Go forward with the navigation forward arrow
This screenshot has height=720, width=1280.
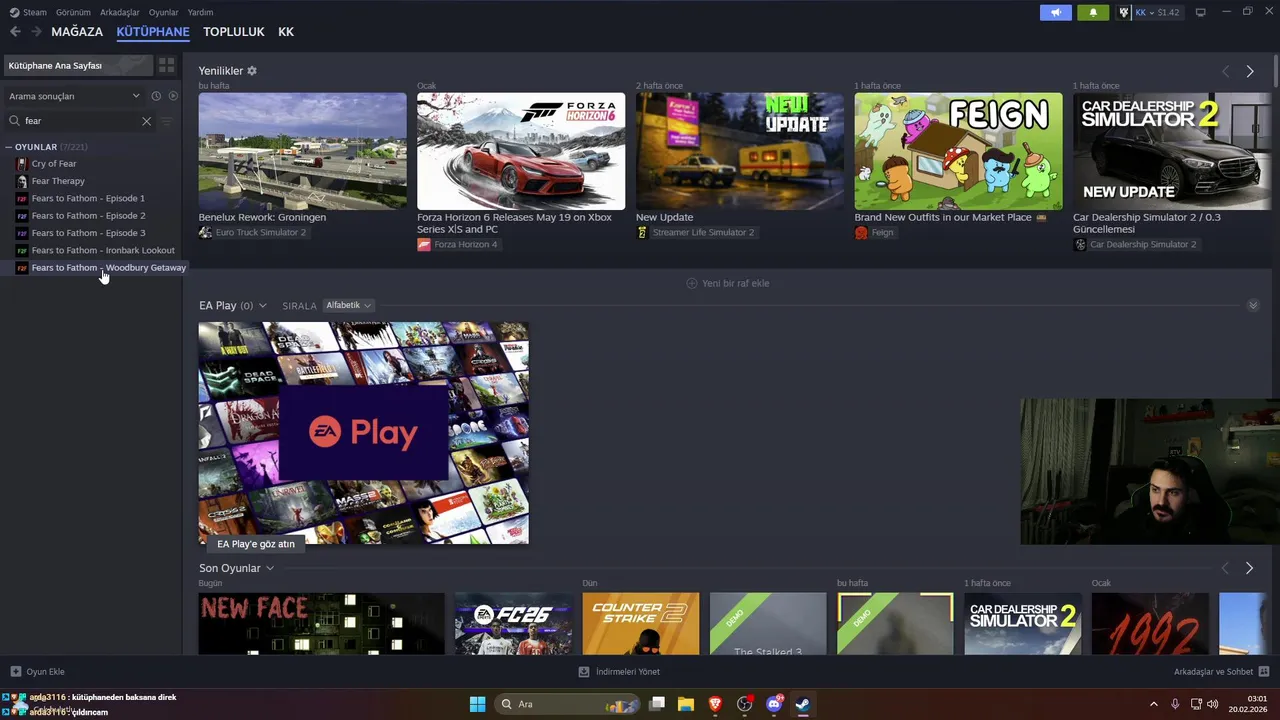(36, 32)
